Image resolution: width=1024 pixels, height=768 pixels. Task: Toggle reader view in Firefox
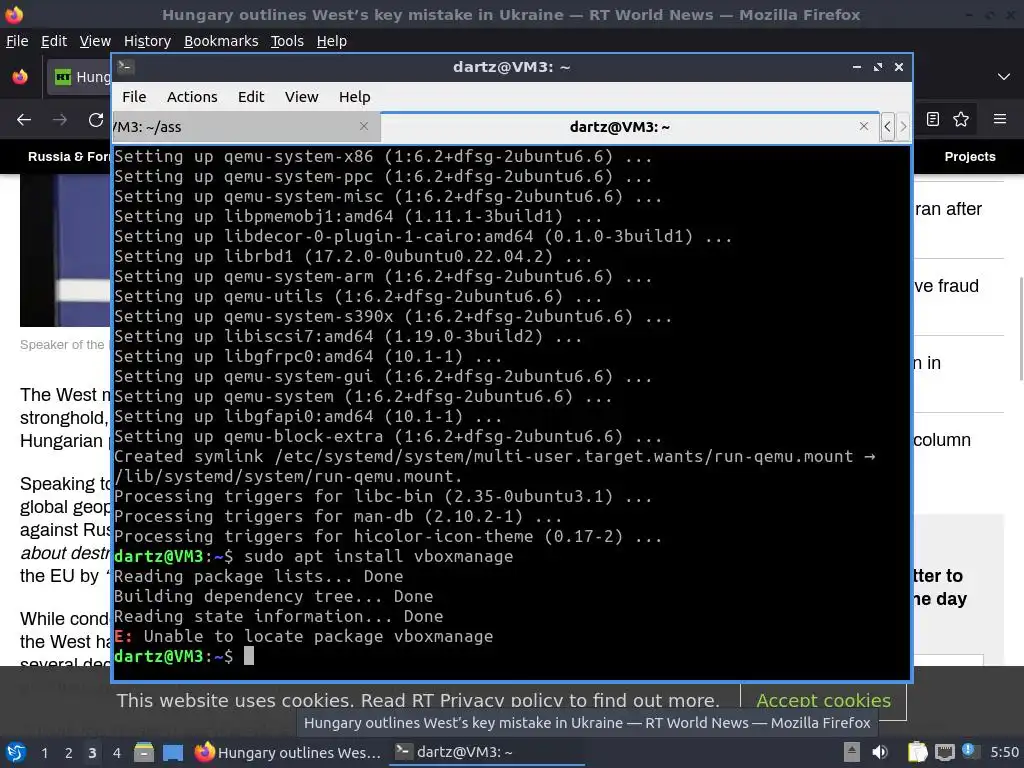coord(933,119)
